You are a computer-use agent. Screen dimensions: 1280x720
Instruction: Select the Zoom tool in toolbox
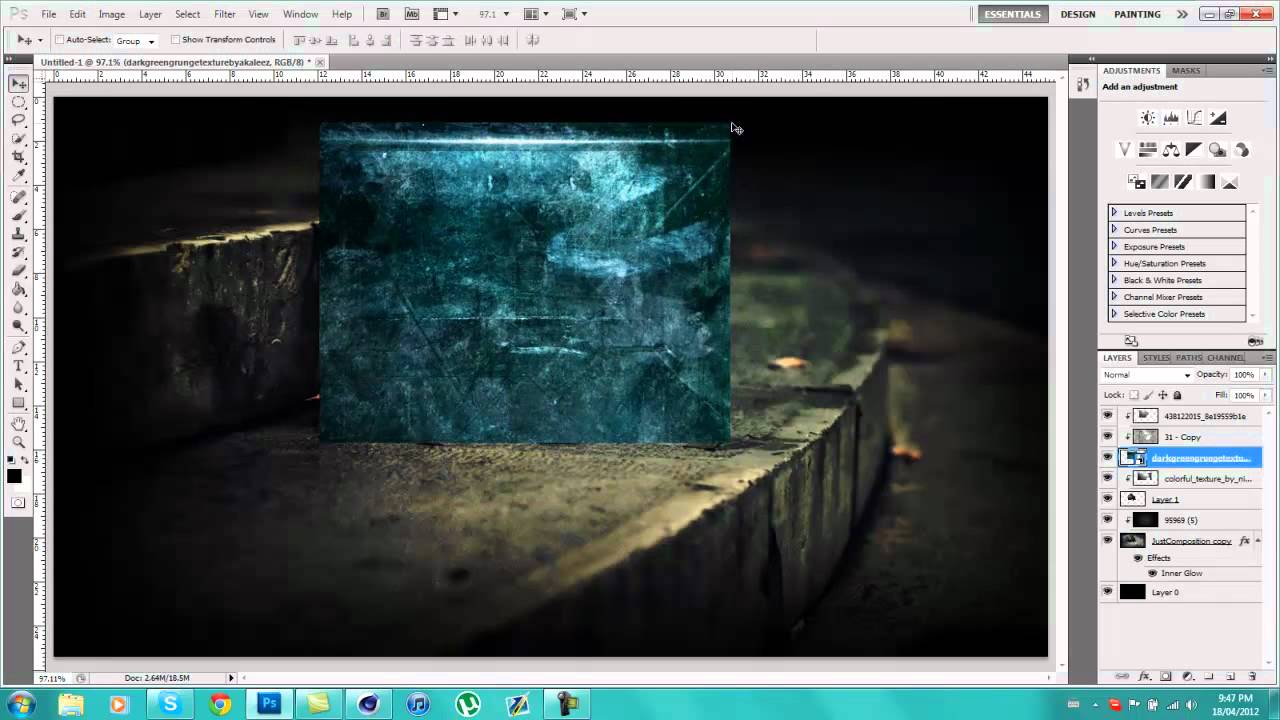click(19, 442)
